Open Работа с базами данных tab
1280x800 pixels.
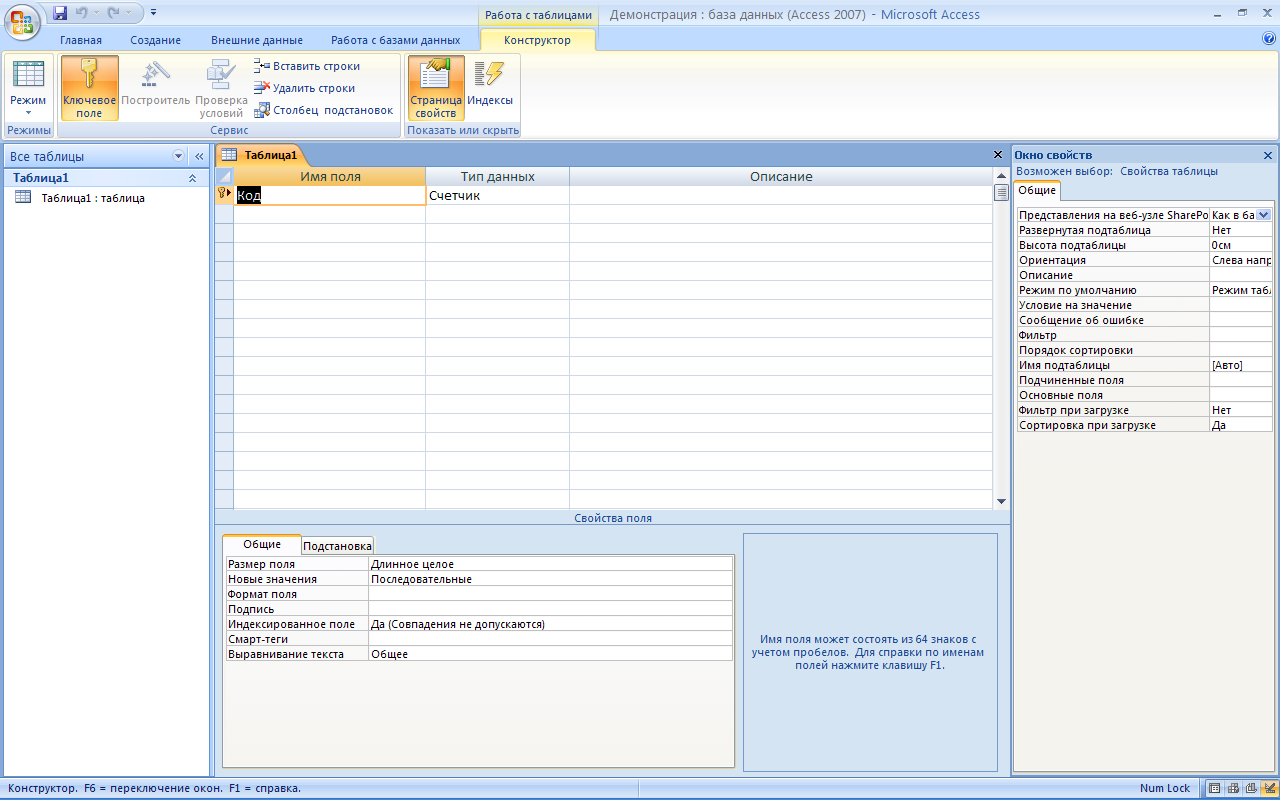click(x=396, y=40)
